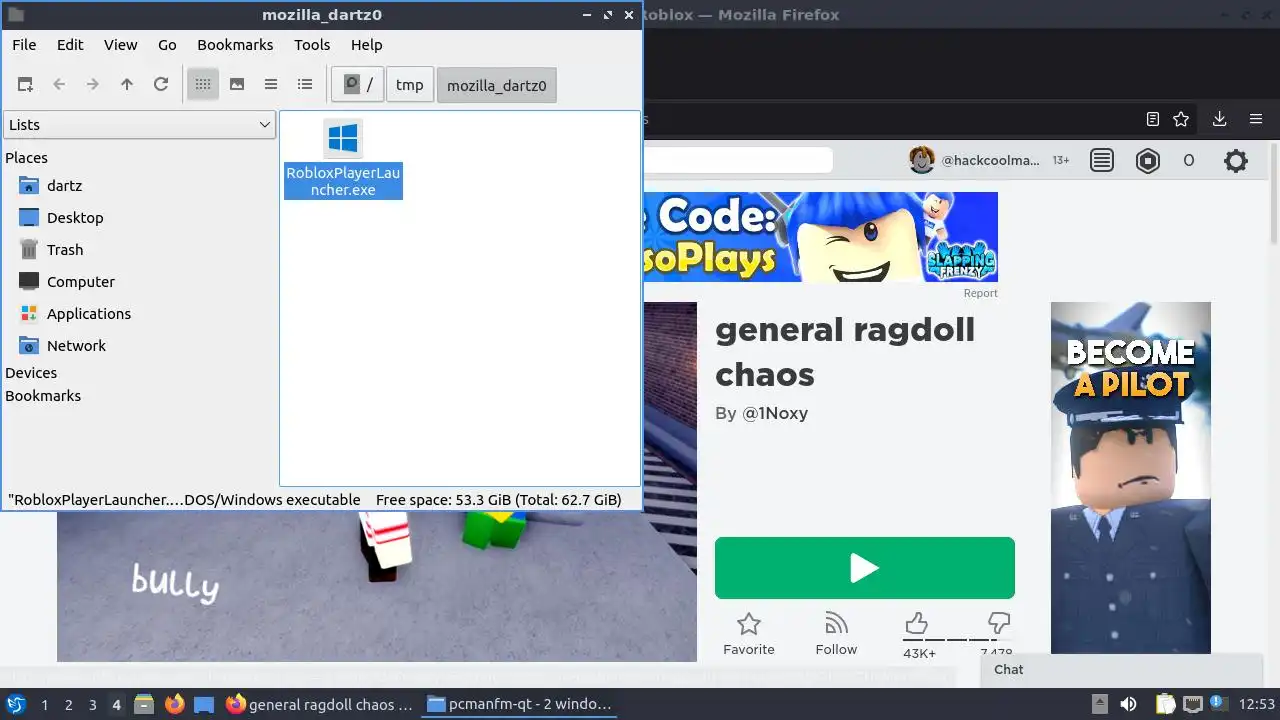Screen dimensions: 1280x720
Task: Click the 'mozilla_dartz0' path button
Action: (497, 85)
